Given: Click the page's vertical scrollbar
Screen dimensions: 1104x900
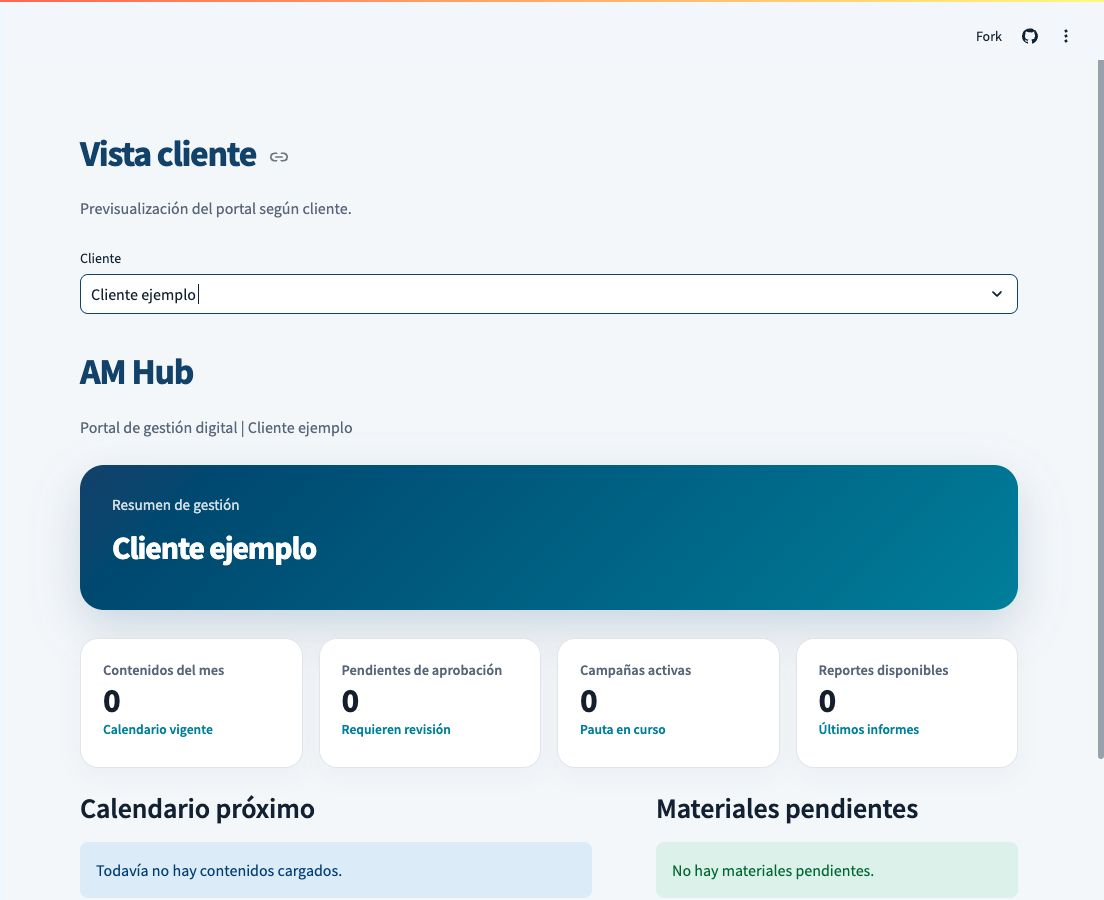Looking at the screenshot, I should [x=1100, y=408].
